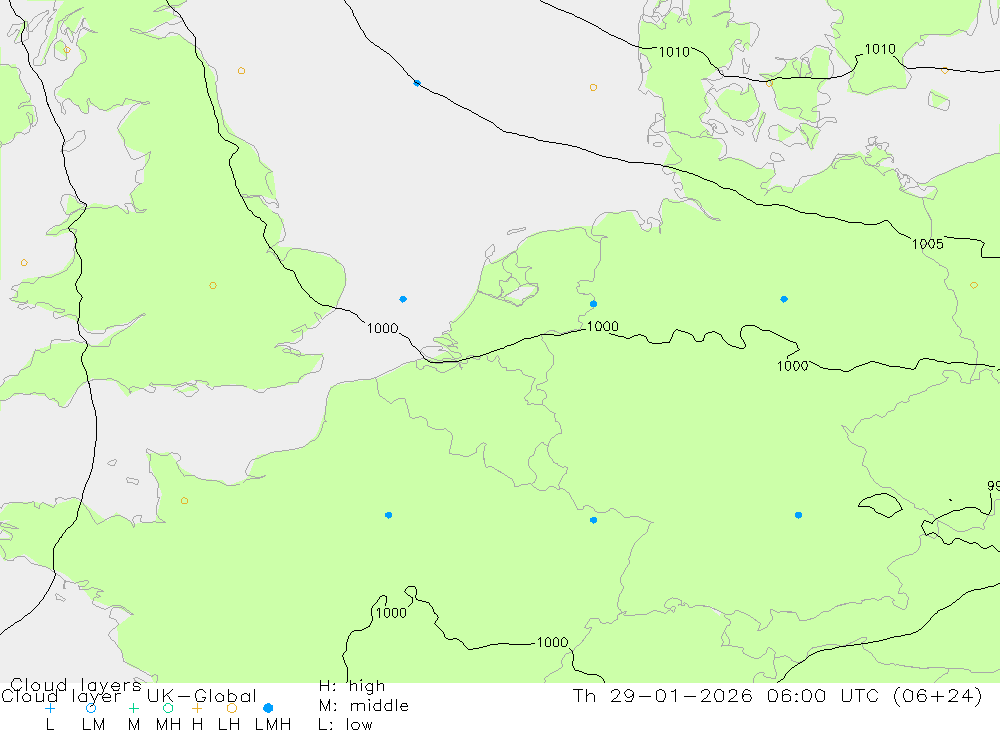
Task: Click the filled blue LMH legend symbol
Action: 268,708
